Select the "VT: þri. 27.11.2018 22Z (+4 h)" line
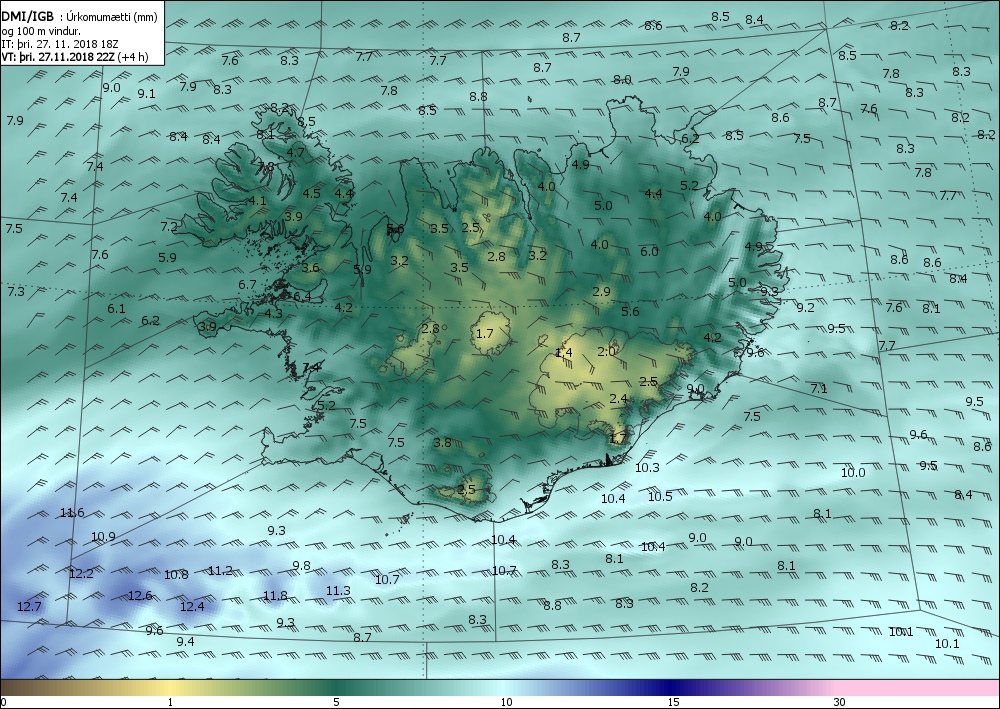1000x709 pixels. click(75, 57)
